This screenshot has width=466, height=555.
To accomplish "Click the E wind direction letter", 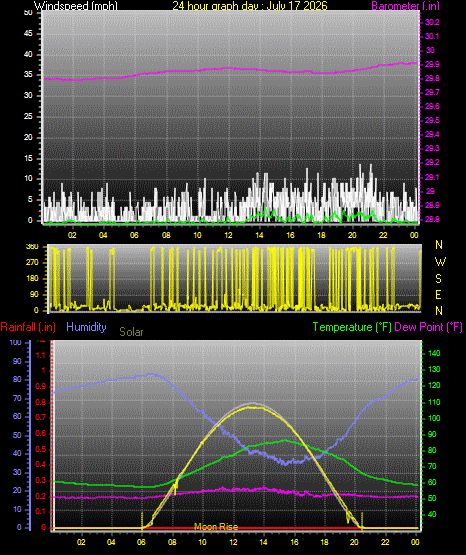I will coord(438,294).
